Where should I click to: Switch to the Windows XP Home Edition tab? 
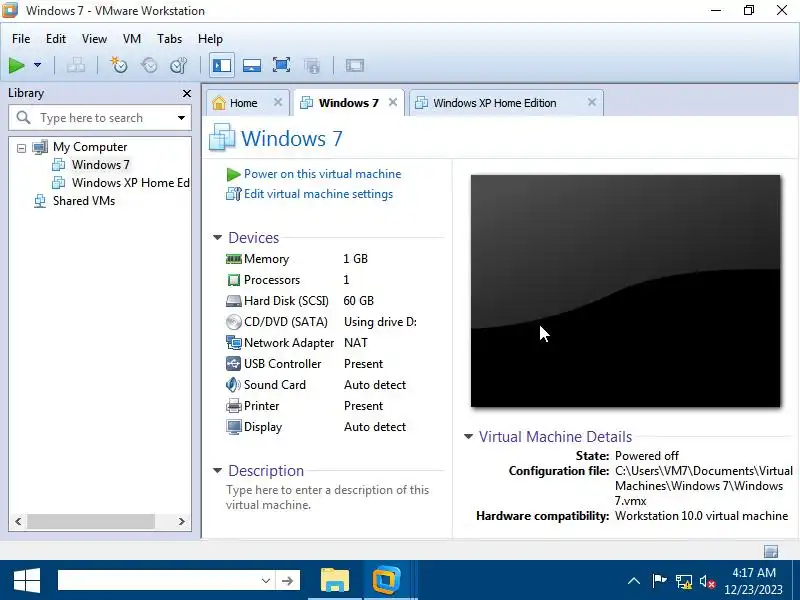click(494, 103)
